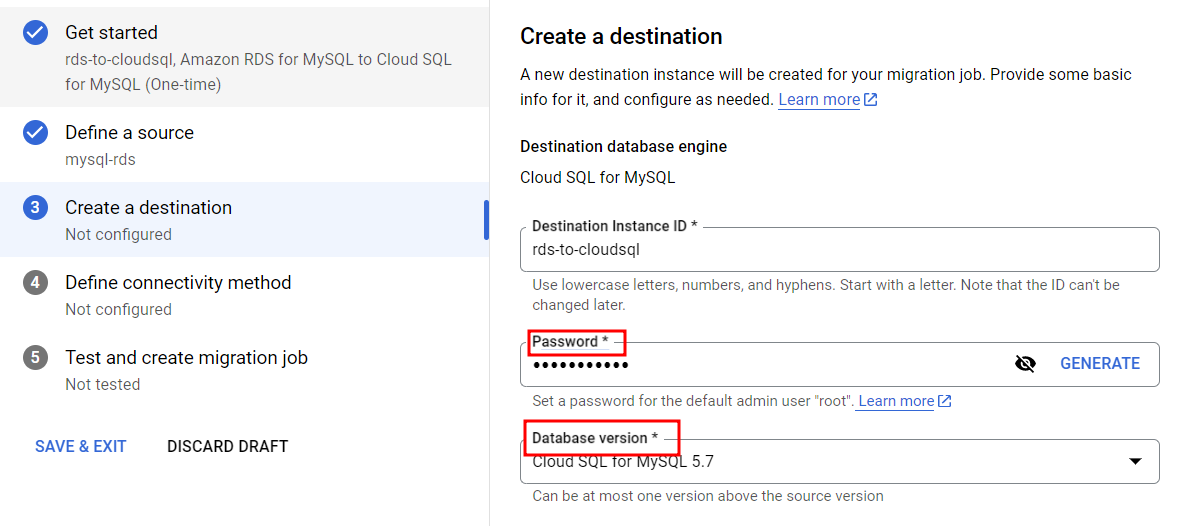
Task: Open Learn more link about root password
Action: (896, 401)
